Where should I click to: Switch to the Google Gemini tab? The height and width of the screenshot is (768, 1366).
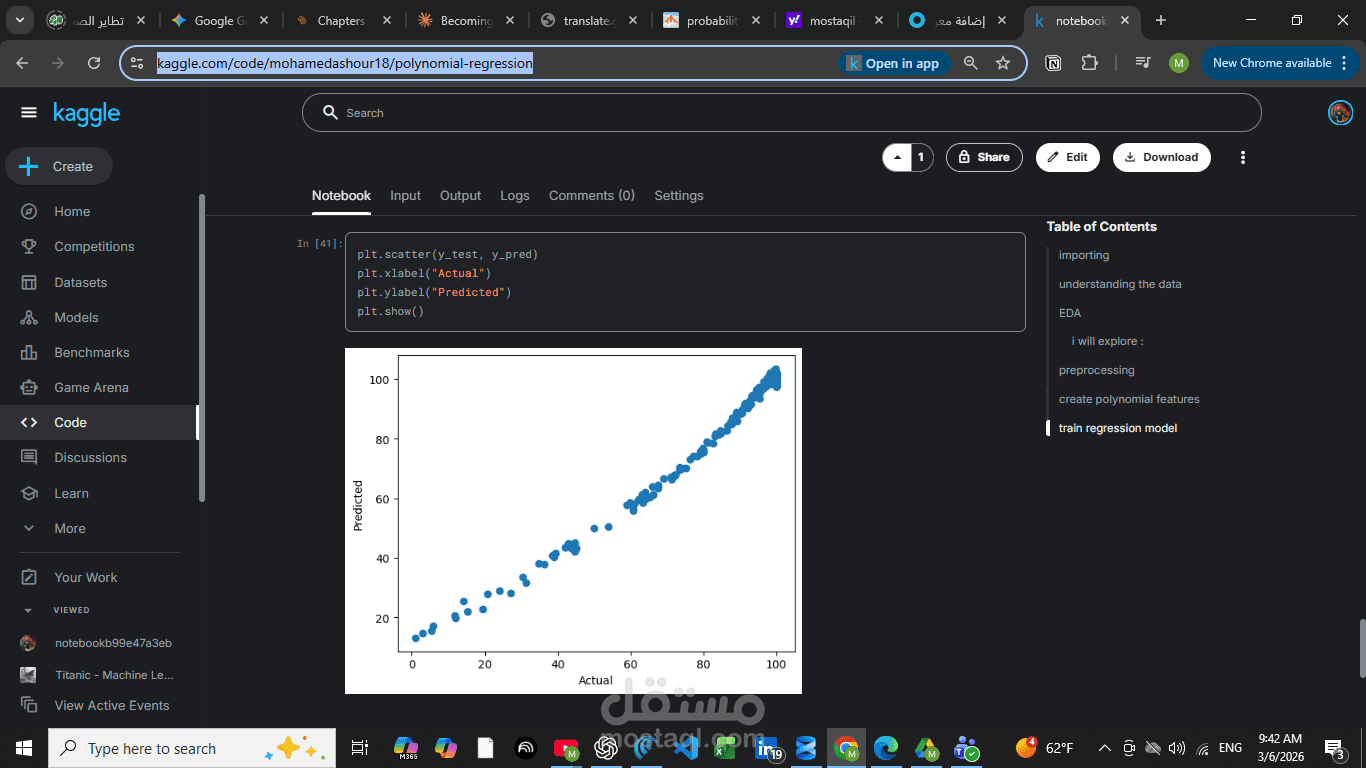[219, 20]
